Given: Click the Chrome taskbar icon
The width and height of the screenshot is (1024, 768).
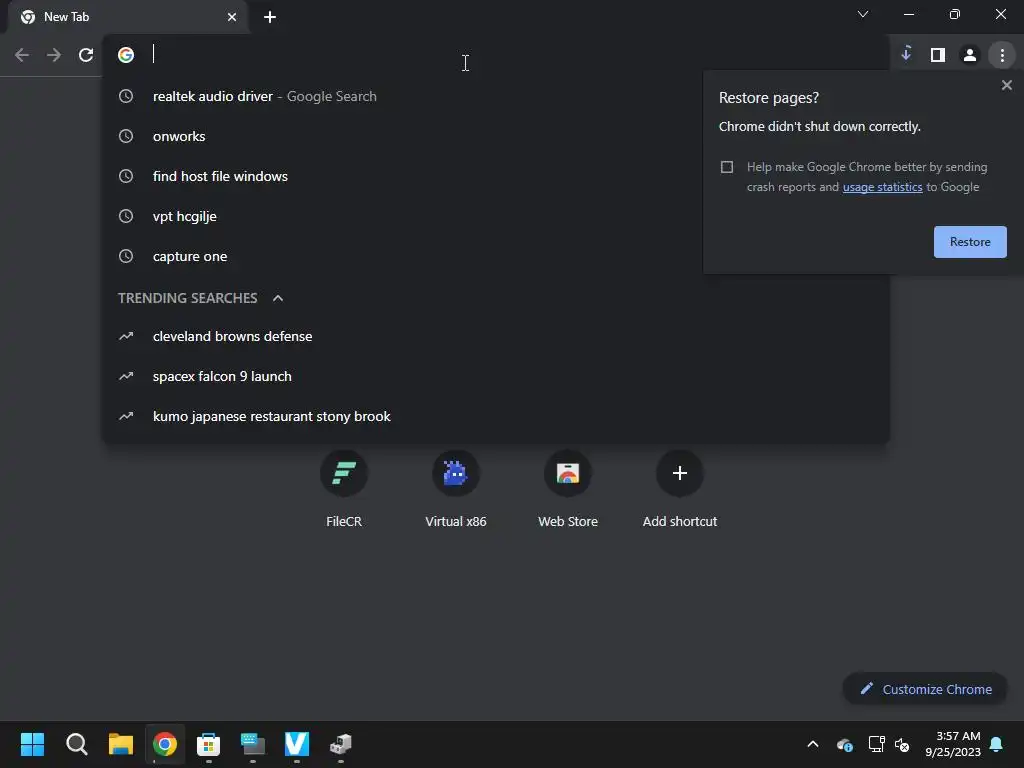Looking at the screenshot, I should pyautogui.click(x=165, y=744).
